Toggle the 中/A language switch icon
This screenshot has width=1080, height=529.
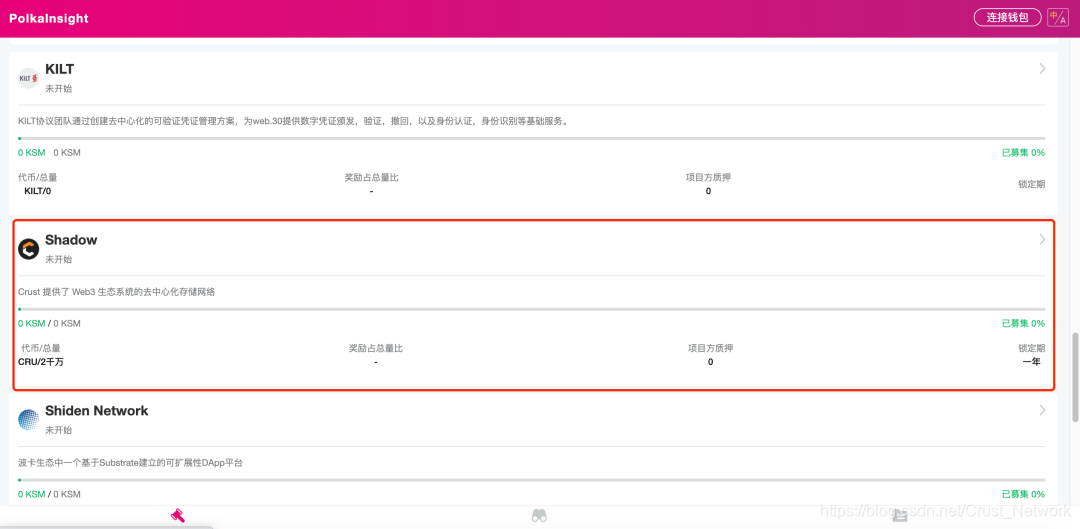[1057, 17]
